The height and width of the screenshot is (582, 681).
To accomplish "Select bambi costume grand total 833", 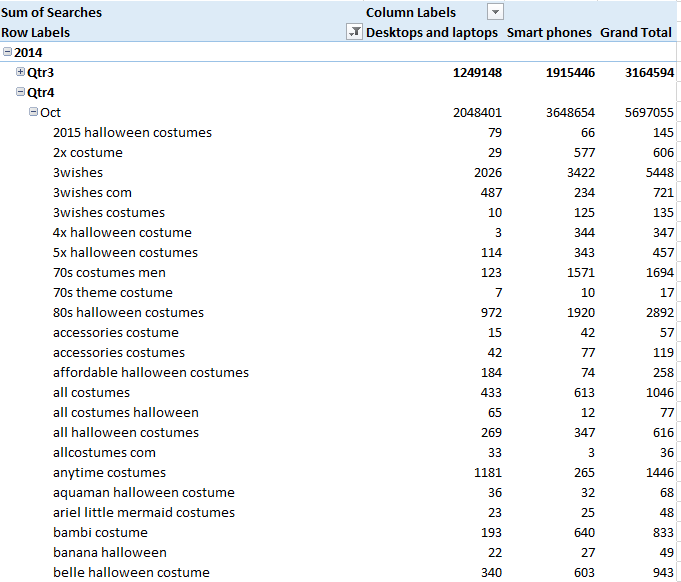I will pos(663,532).
